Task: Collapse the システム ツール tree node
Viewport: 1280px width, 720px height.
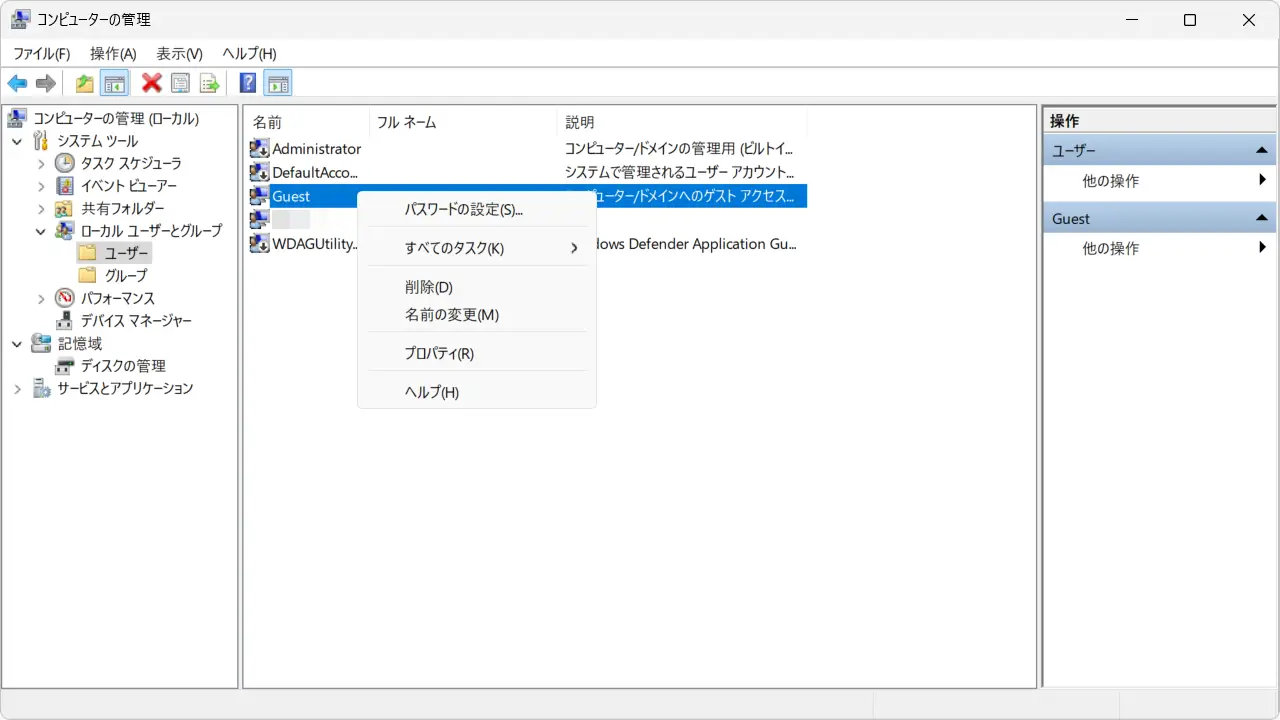Action: (17, 141)
